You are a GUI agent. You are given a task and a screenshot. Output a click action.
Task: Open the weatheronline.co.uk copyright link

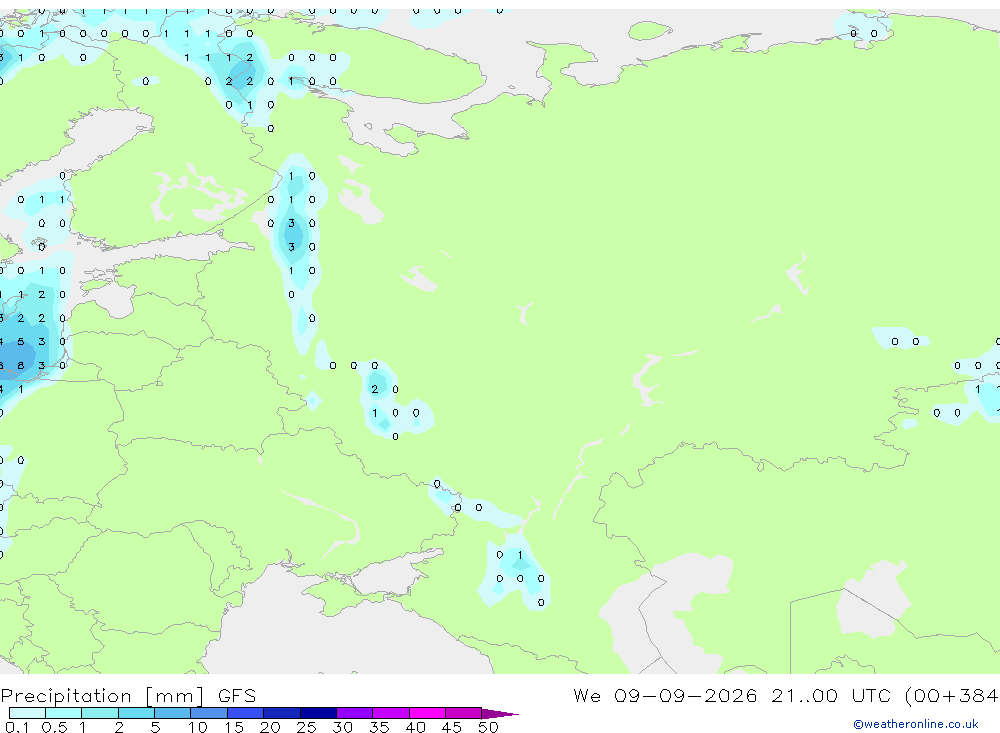click(x=915, y=724)
